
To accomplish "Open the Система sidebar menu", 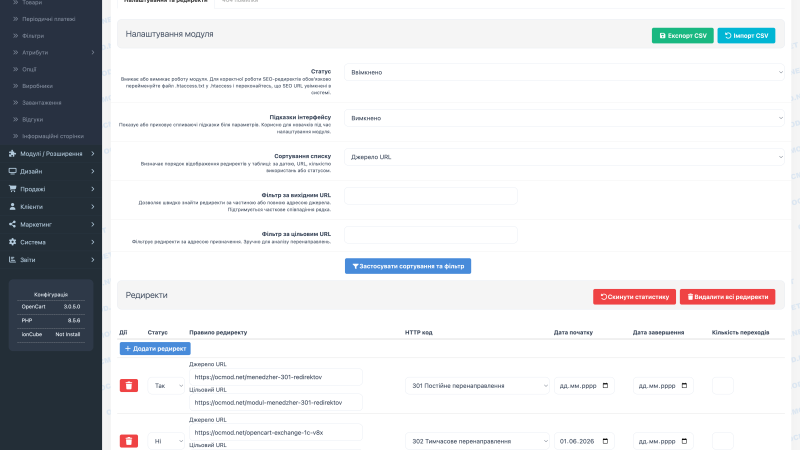I will [51, 242].
